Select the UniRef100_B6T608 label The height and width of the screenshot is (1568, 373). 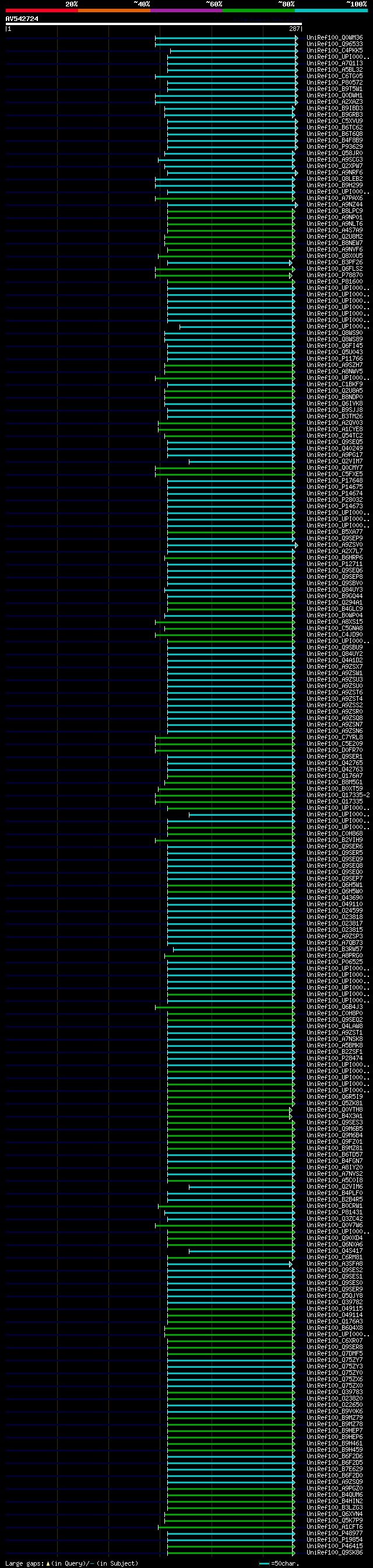(335, 134)
